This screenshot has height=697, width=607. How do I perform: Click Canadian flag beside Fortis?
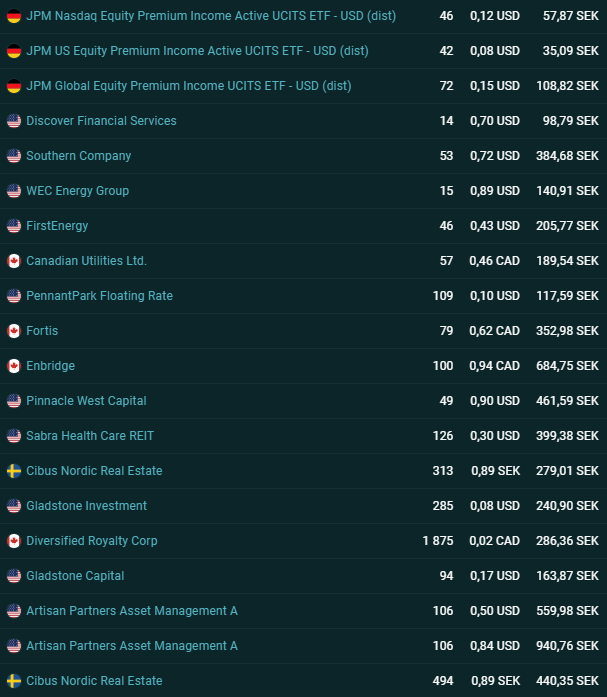14,331
